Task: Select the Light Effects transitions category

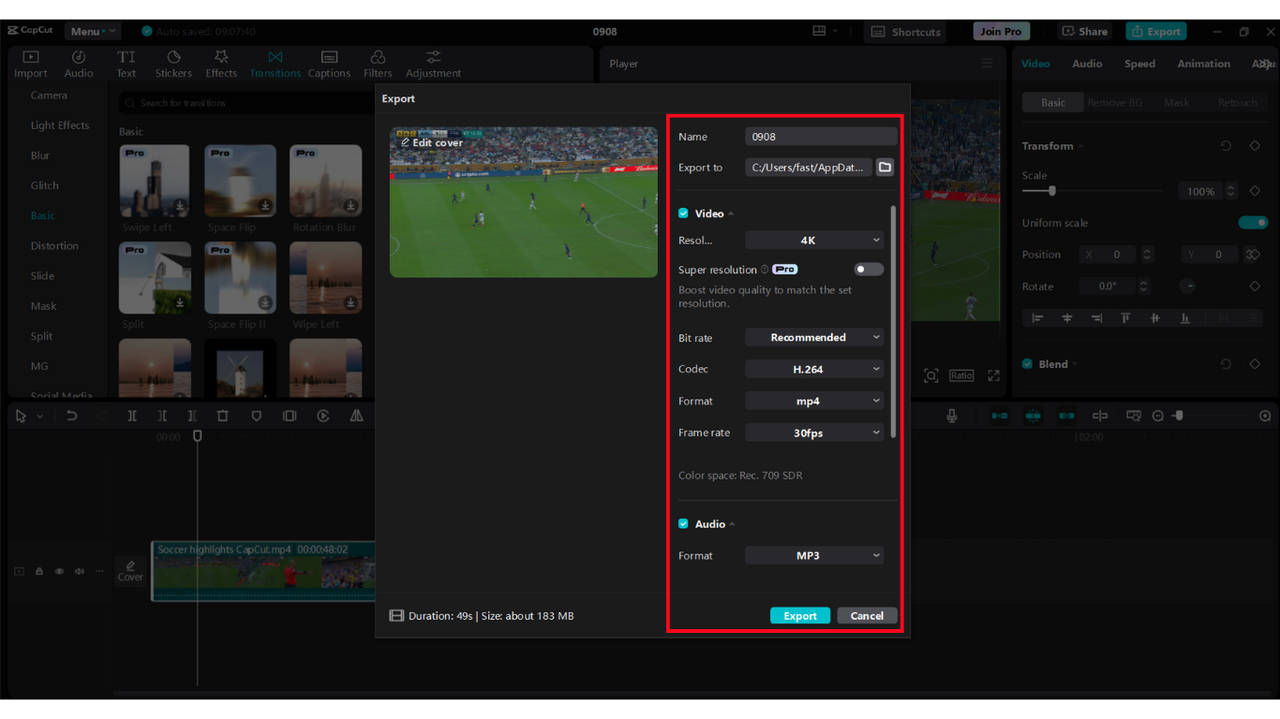Action: [x=59, y=125]
